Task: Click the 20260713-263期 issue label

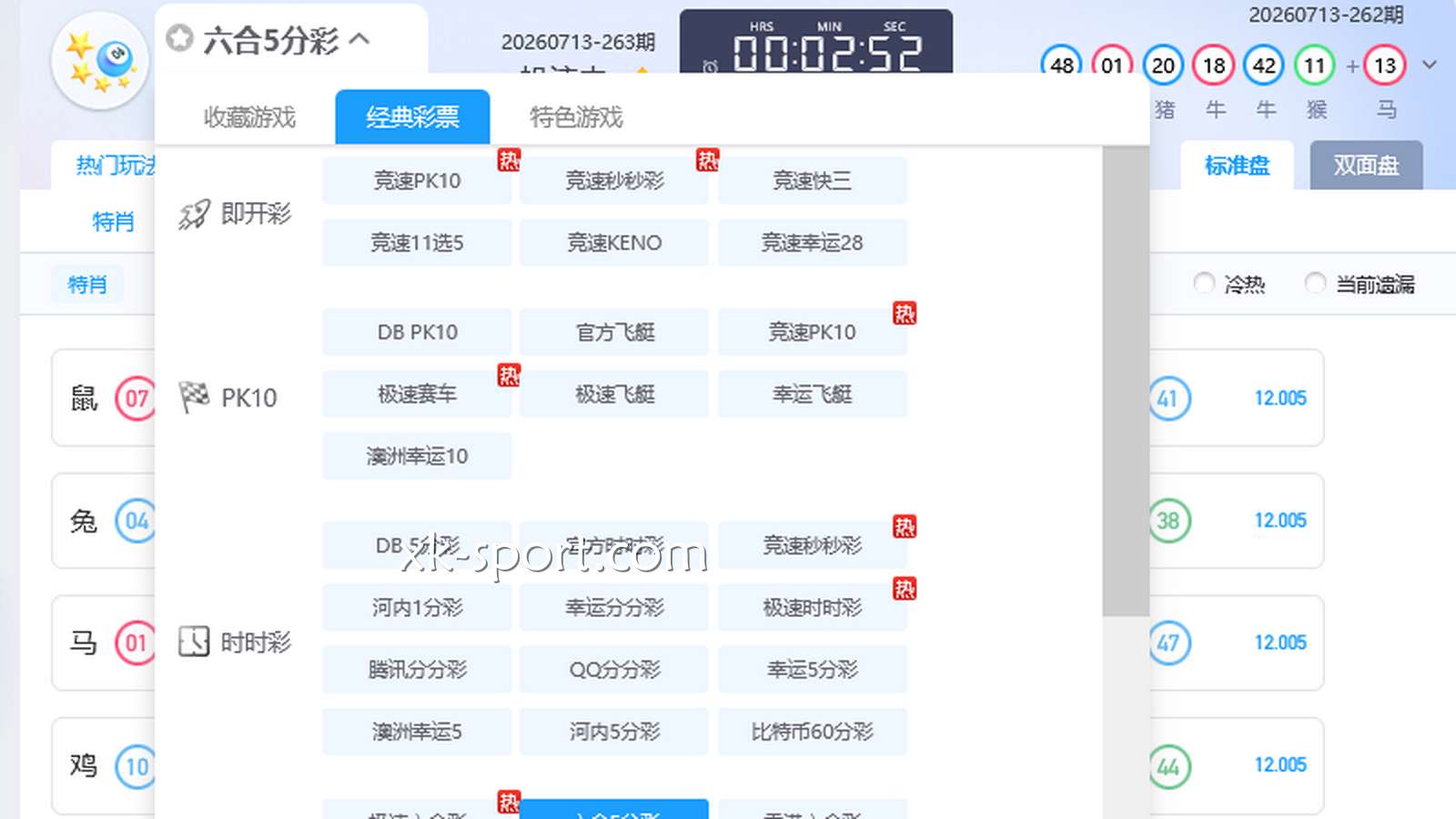Action: (x=578, y=42)
